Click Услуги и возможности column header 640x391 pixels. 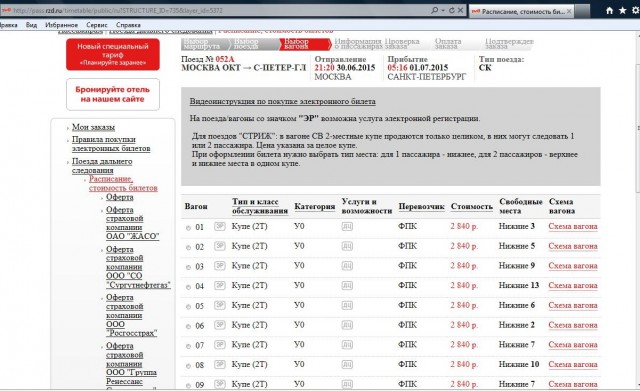pyautogui.click(x=367, y=206)
